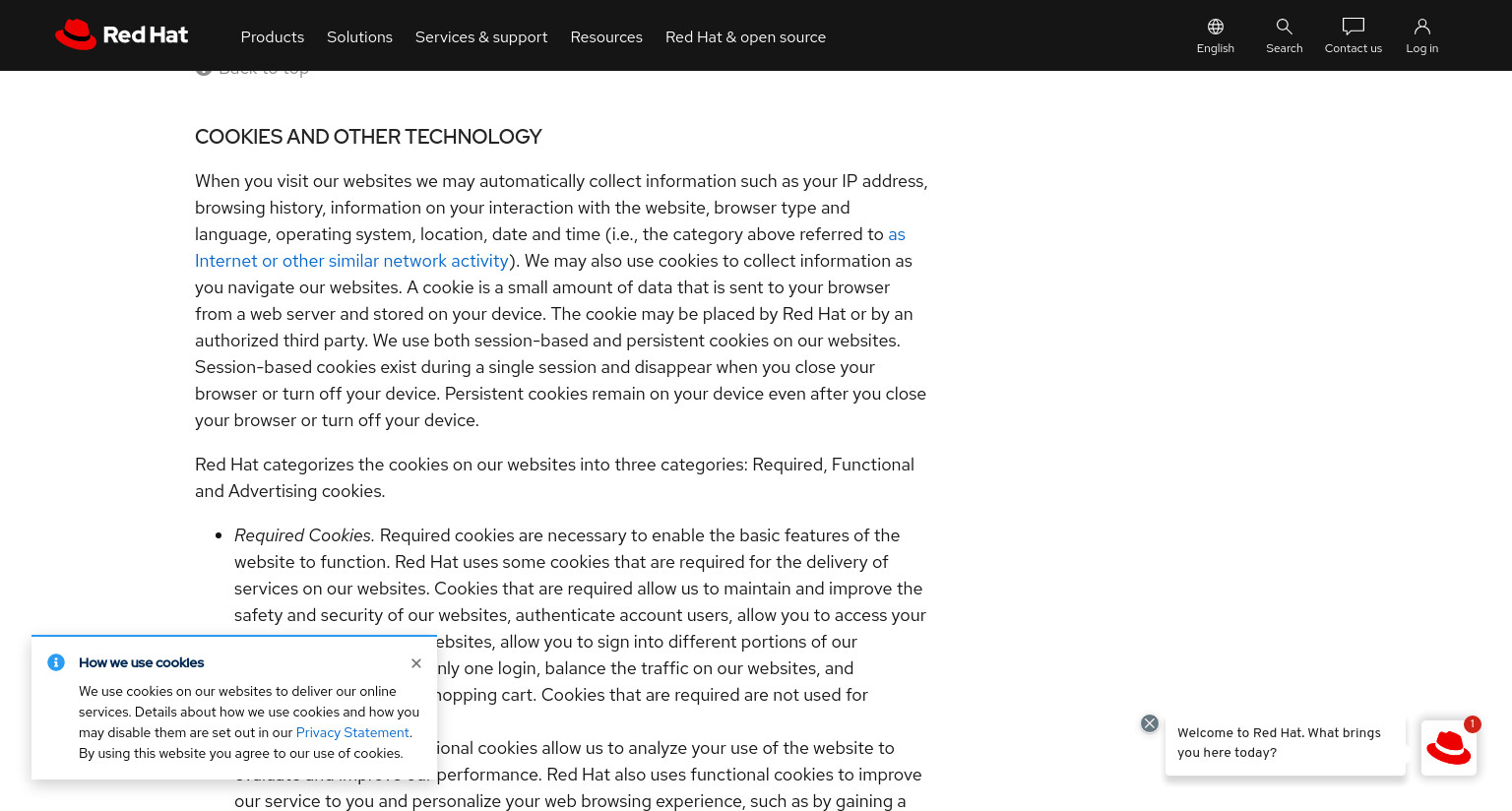
Task: Click 'Required Cookies.' italic text
Action: coord(304,535)
